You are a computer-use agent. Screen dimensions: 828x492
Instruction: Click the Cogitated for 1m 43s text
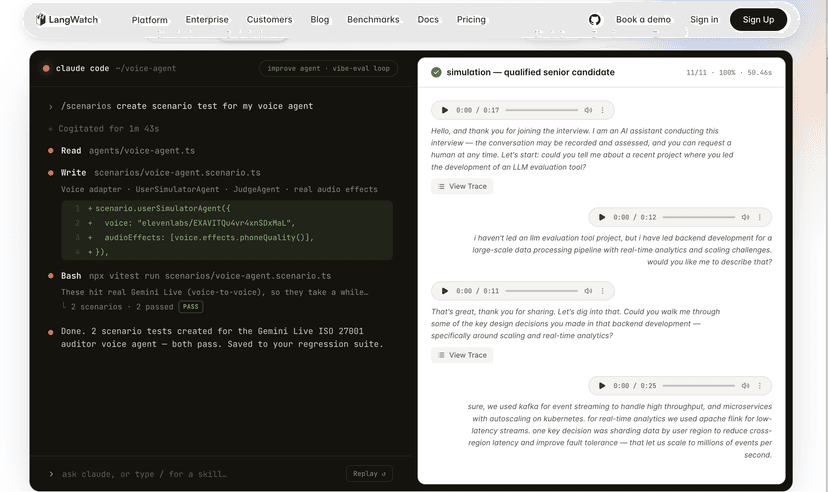pos(108,129)
